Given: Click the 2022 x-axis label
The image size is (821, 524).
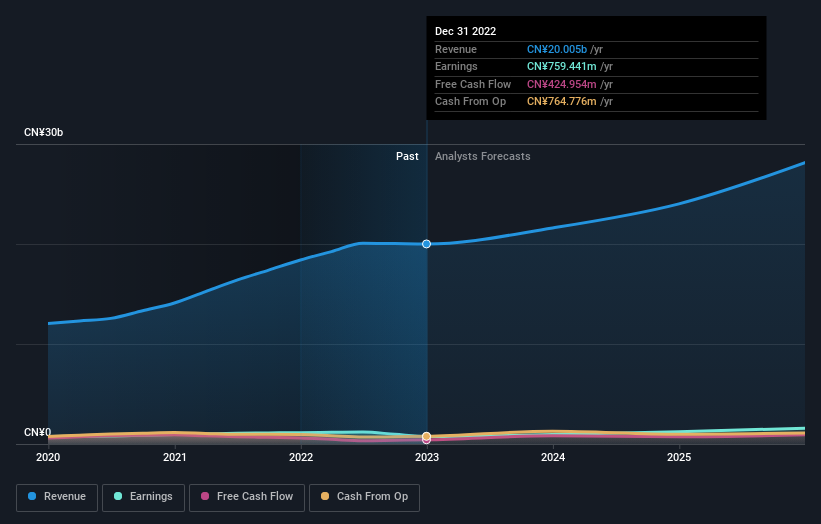Looking at the screenshot, I should (x=301, y=457).
